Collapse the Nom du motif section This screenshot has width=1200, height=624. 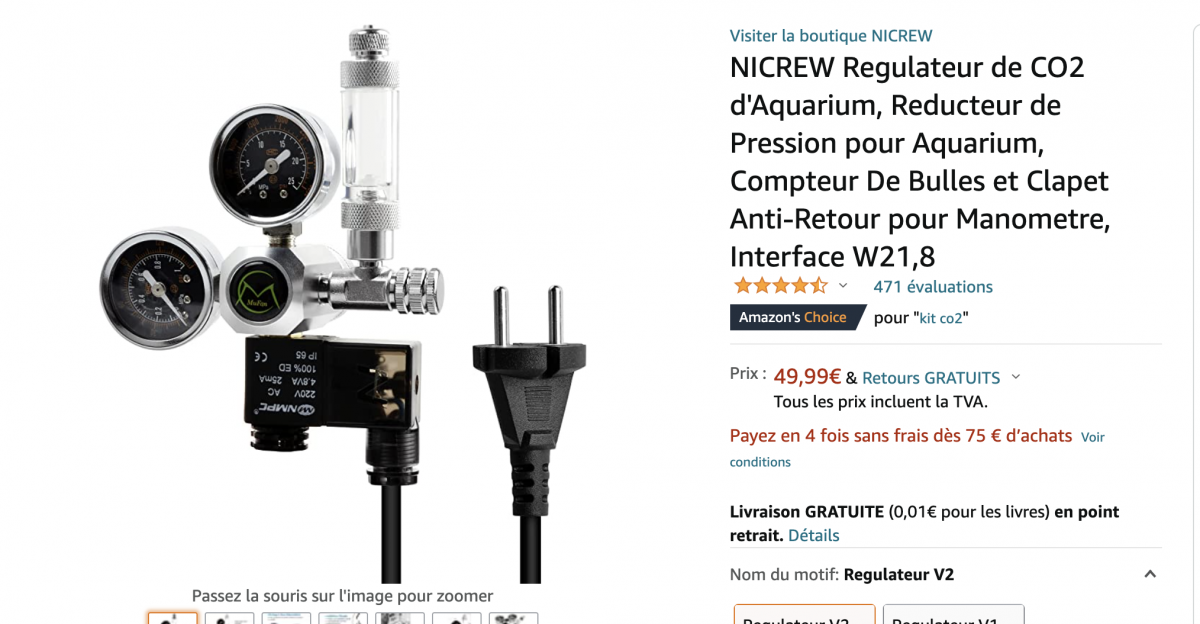pos(1150,574)
